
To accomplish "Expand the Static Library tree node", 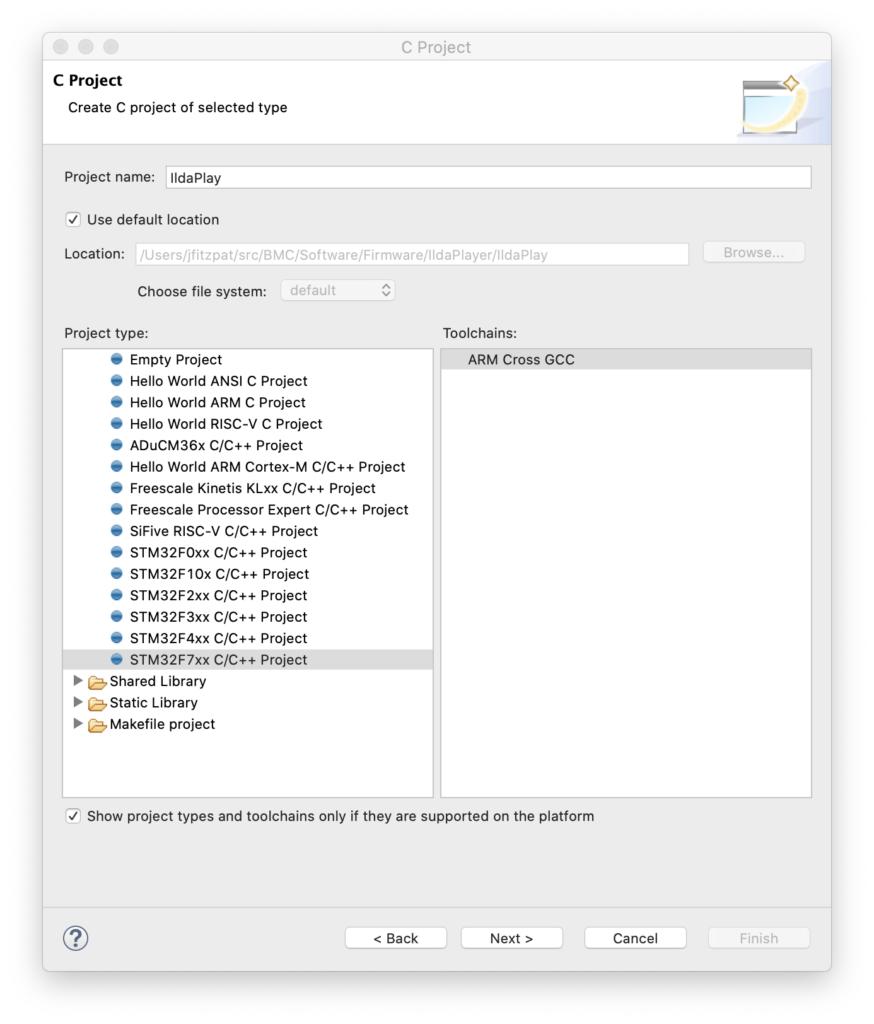I will coord(79,703).
